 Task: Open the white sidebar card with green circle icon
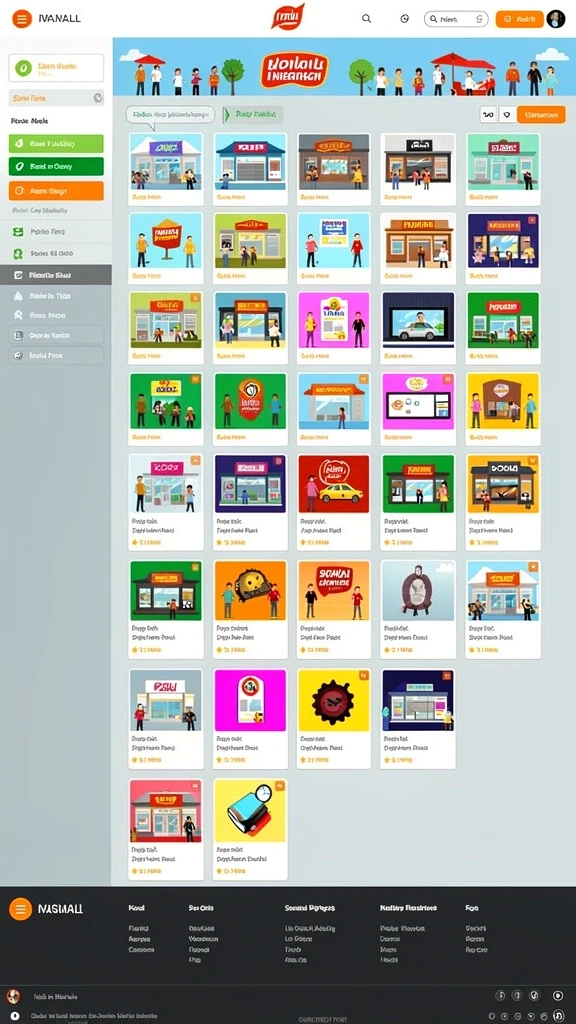(56, 68)
